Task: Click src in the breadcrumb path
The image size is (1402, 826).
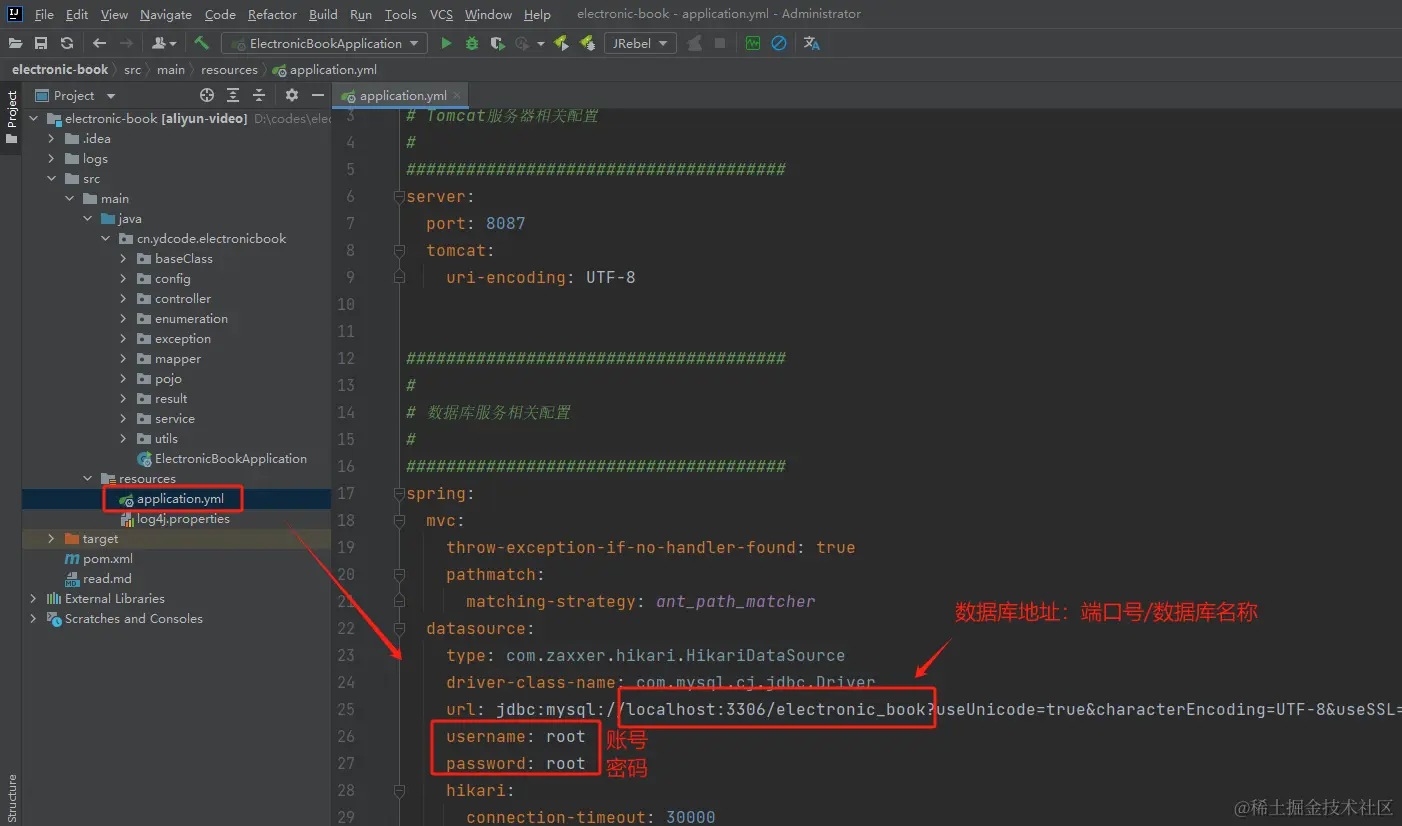Action: click(132, 69)
